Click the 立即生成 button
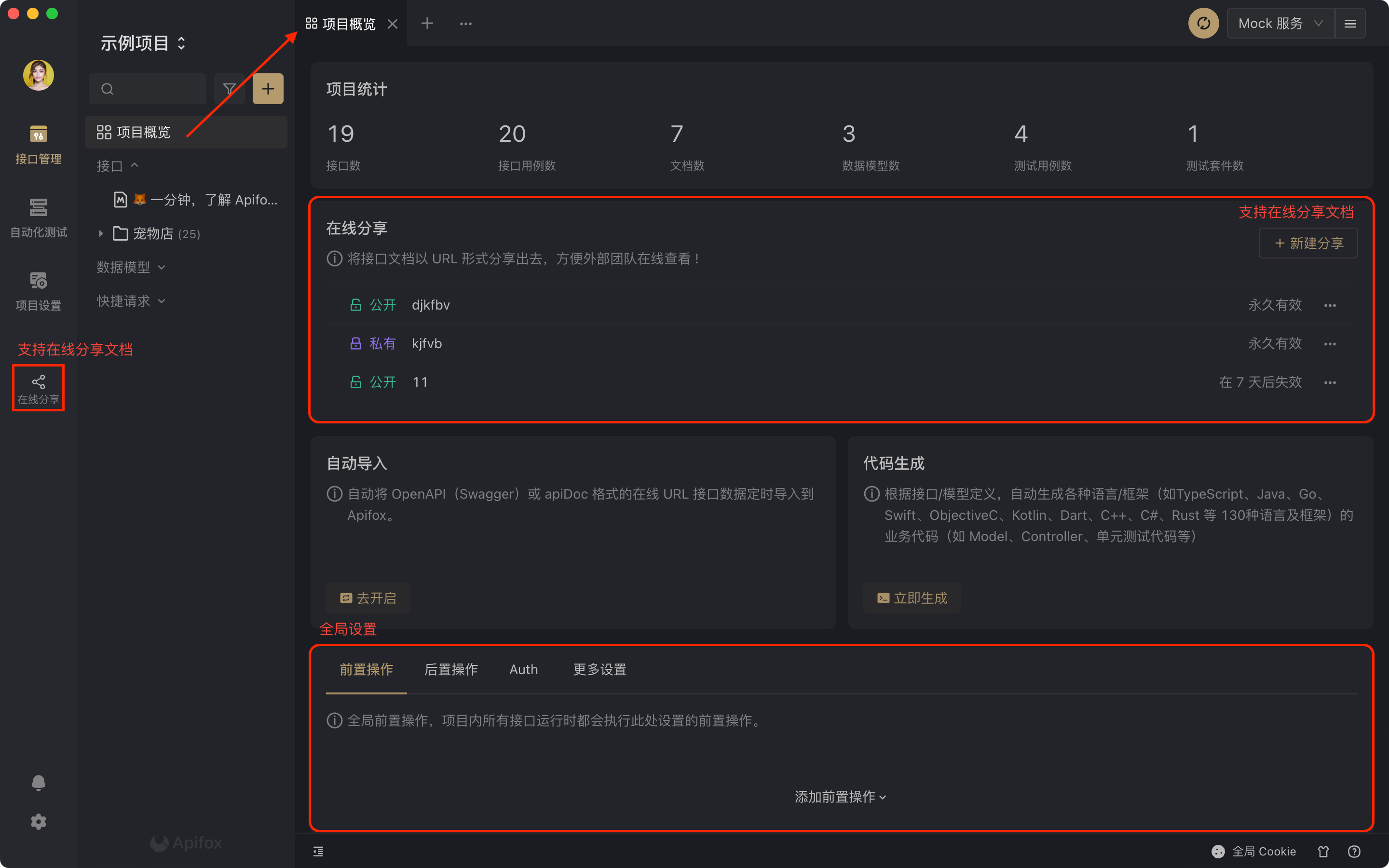Viewport: 1389px width, 868px height. click(912, 598)
